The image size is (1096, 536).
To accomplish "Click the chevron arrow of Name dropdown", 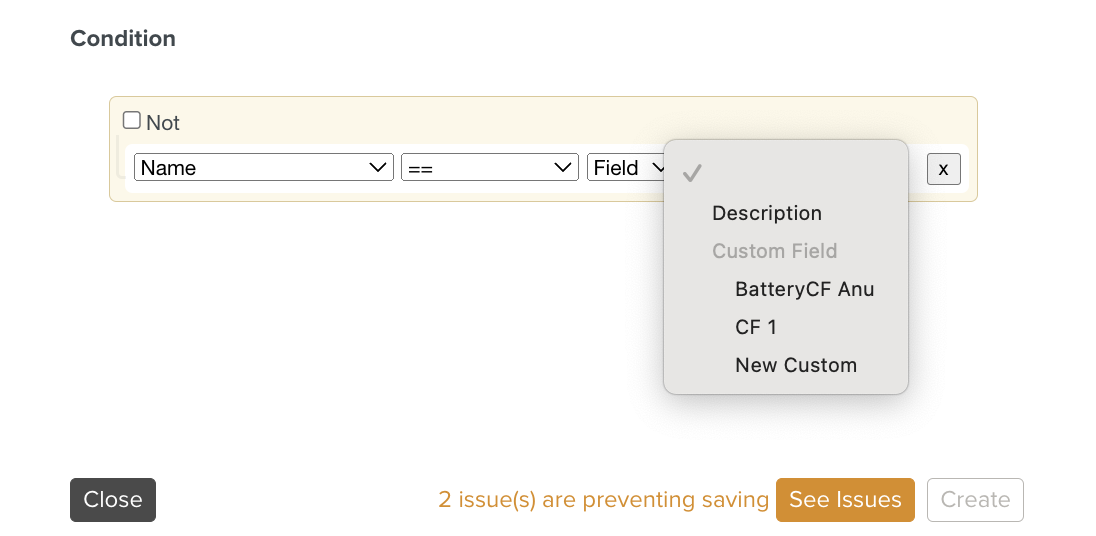I will pyautogui.click(x=379, y=168).
